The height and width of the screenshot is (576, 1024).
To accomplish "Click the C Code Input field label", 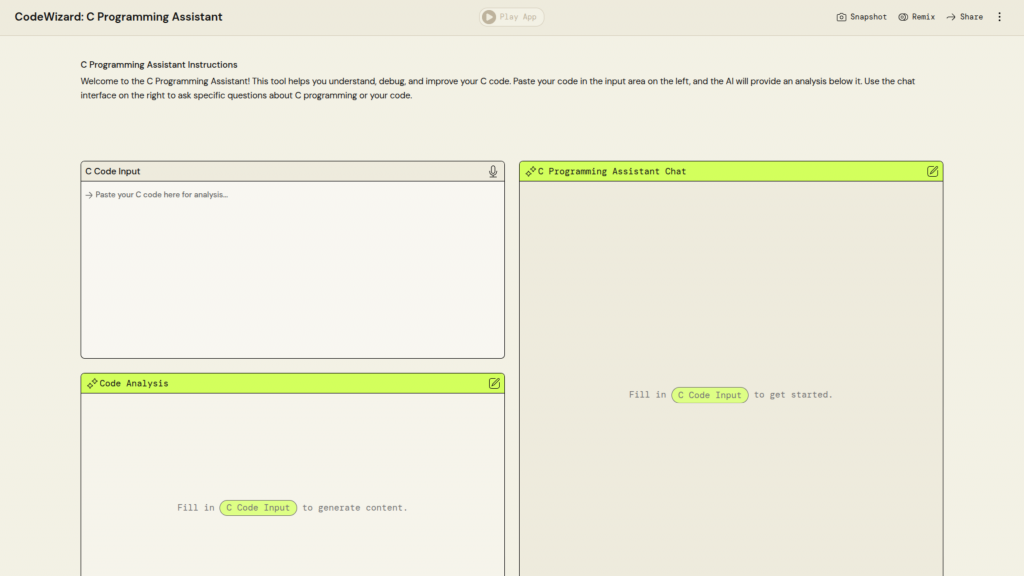I will coord(113,172).
